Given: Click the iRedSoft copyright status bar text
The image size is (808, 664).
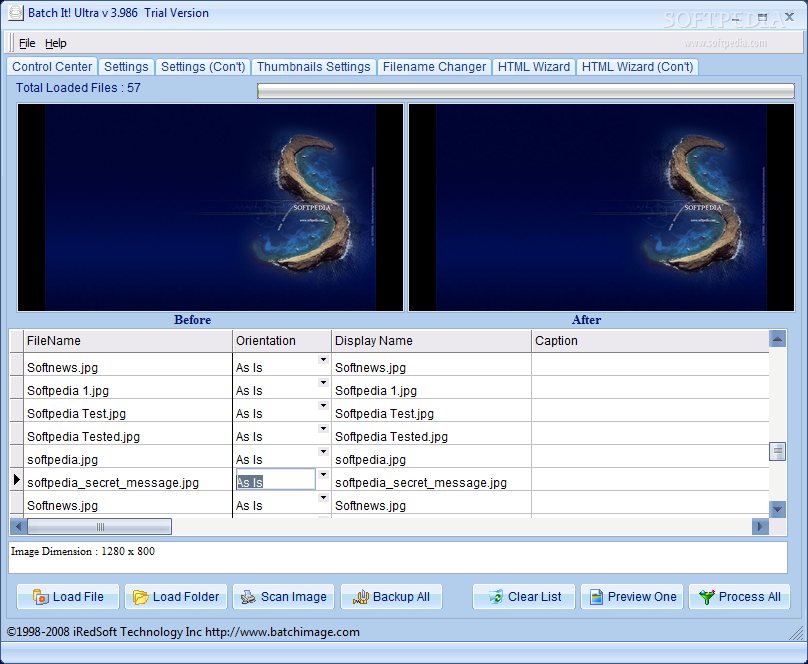Looking at the screenshot, I should coord(183,632).
